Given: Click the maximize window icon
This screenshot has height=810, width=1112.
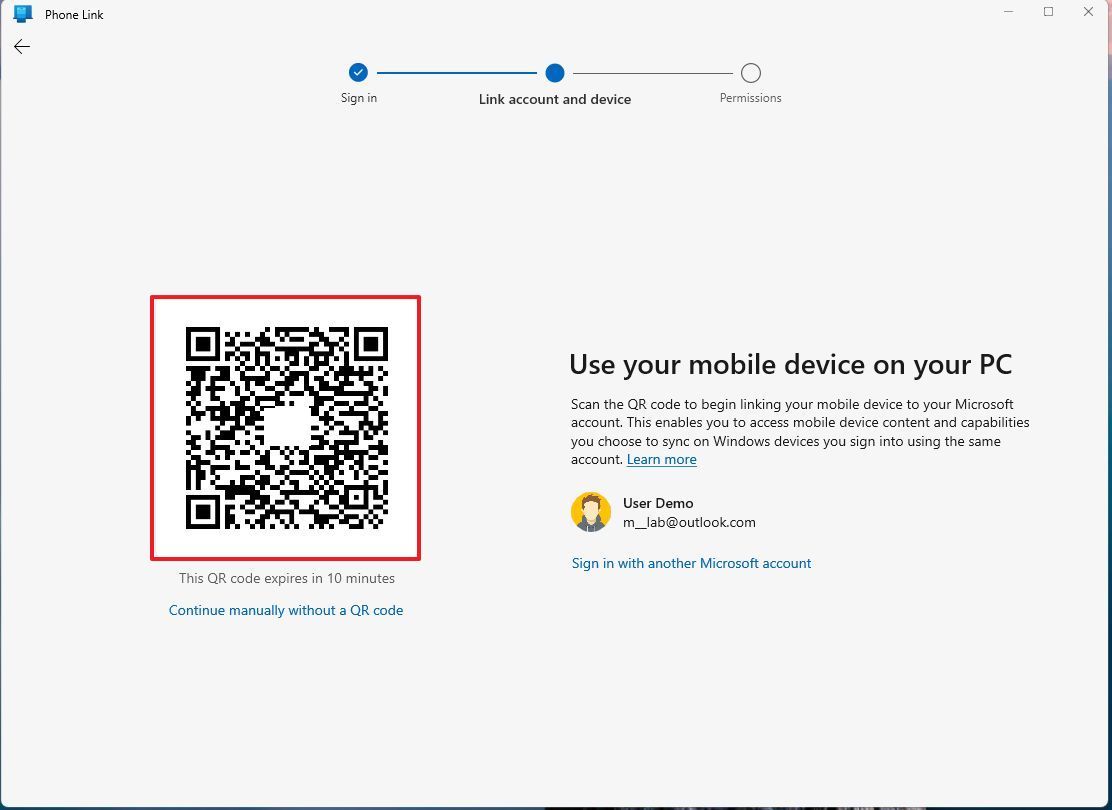Looking at the screenshot, I should coord(1048,11).
